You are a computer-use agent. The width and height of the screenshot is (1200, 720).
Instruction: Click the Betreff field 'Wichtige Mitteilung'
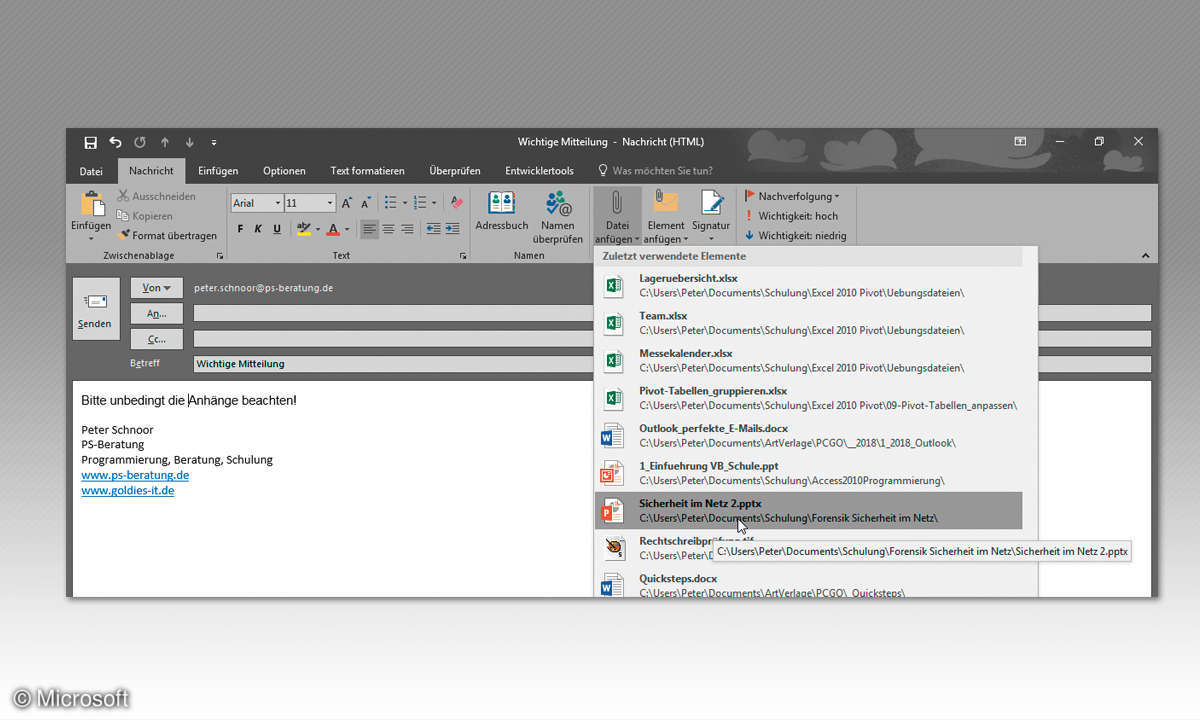(672, 364)
